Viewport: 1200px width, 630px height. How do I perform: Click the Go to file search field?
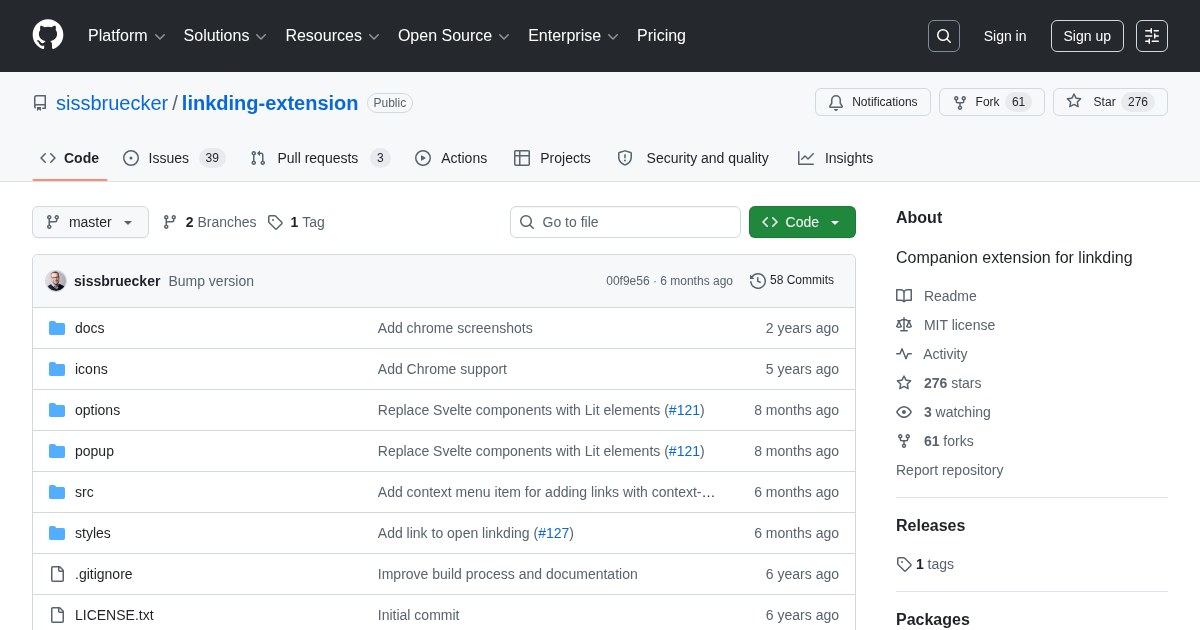(625, 222)
